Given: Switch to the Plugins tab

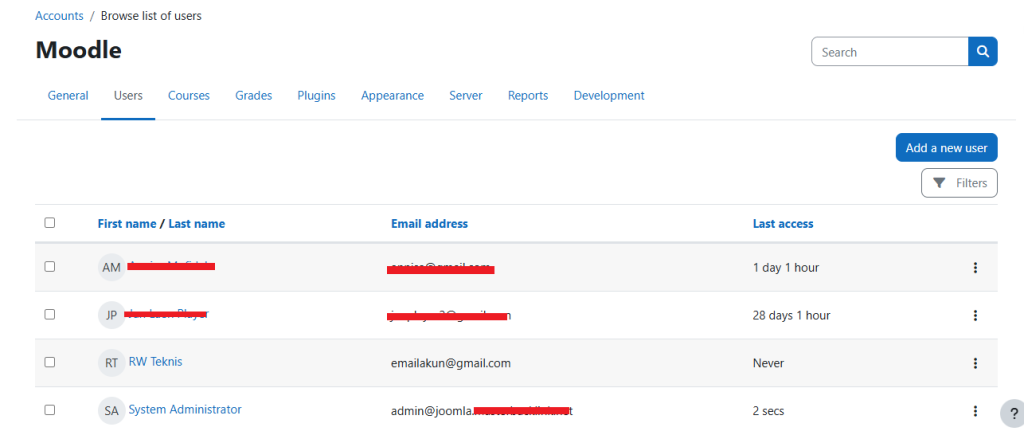Looking at the screenshot, I should 316,95.
